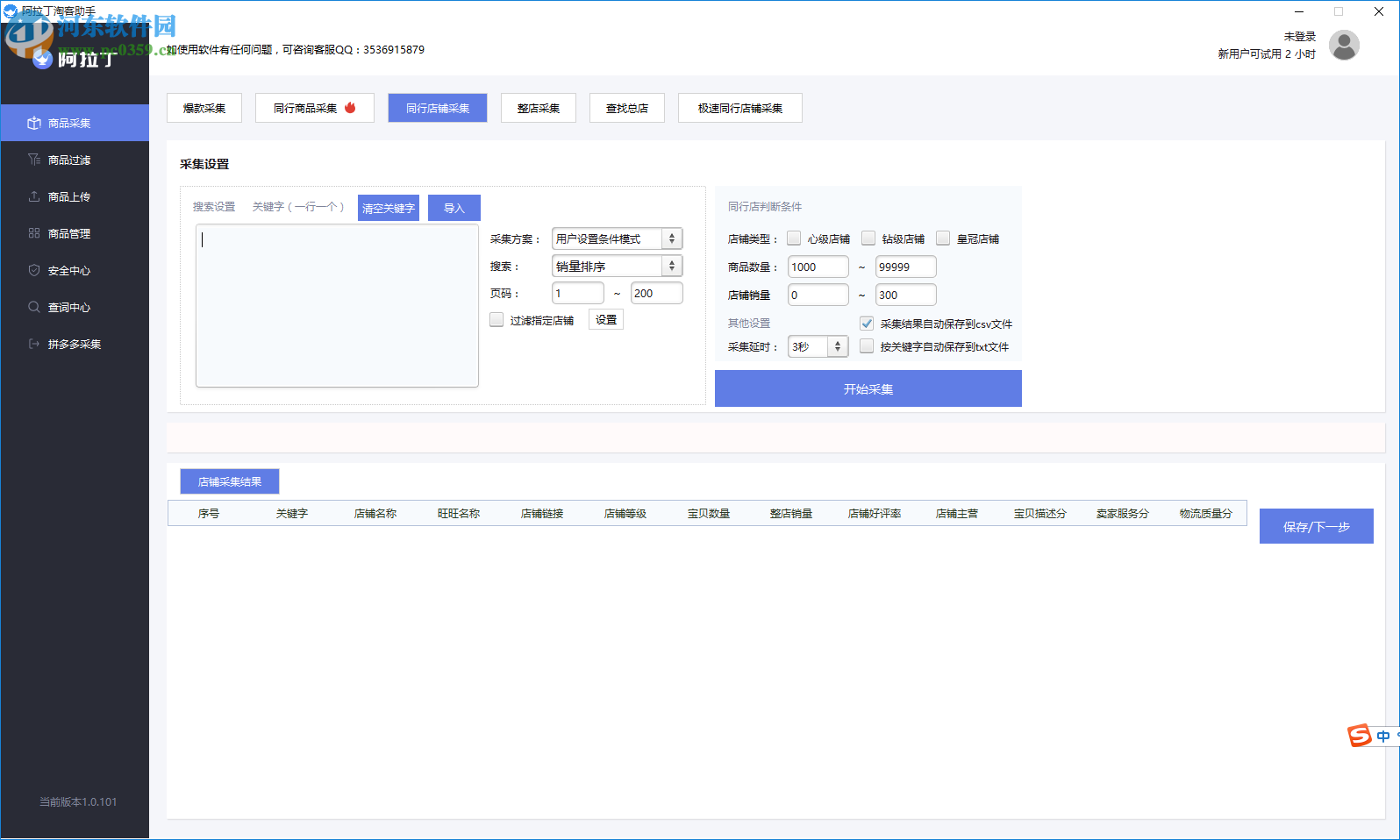The width and height of the screenshot is (1400, 840).
Task: Uncheck 采集结果自动保存到csv文件
Action: coord(867,323)
